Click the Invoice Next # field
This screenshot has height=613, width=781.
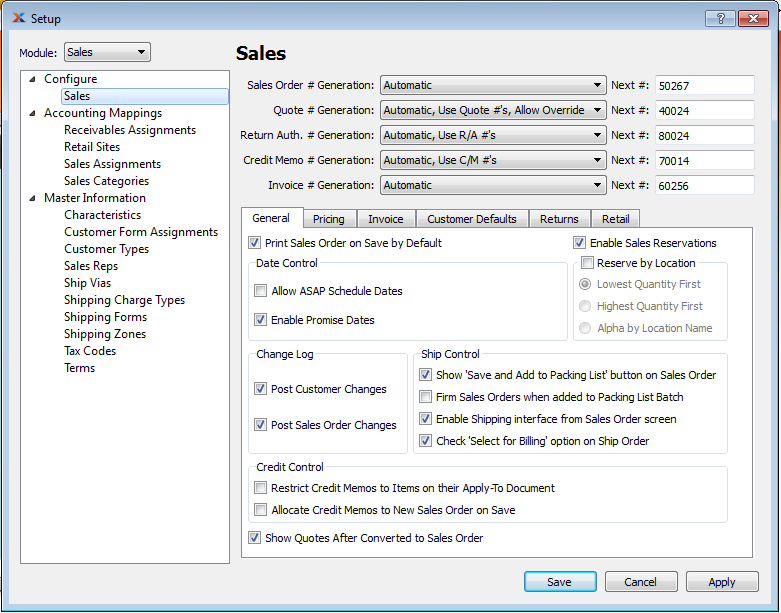tap(704, 185)
